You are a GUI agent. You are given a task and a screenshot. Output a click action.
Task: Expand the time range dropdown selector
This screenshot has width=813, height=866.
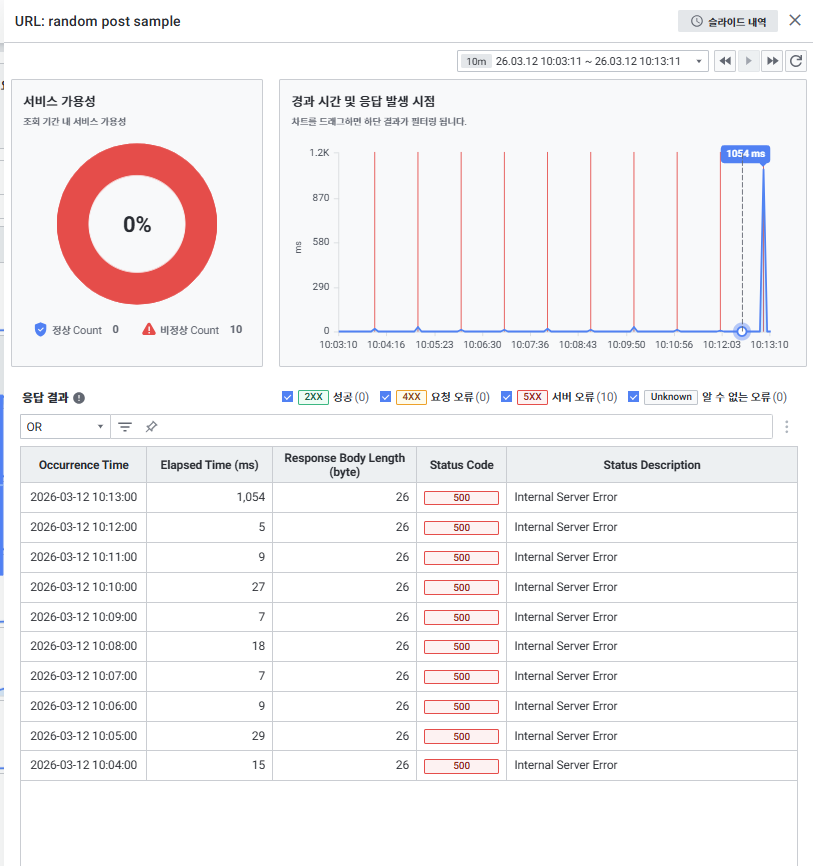pos(583,61)
